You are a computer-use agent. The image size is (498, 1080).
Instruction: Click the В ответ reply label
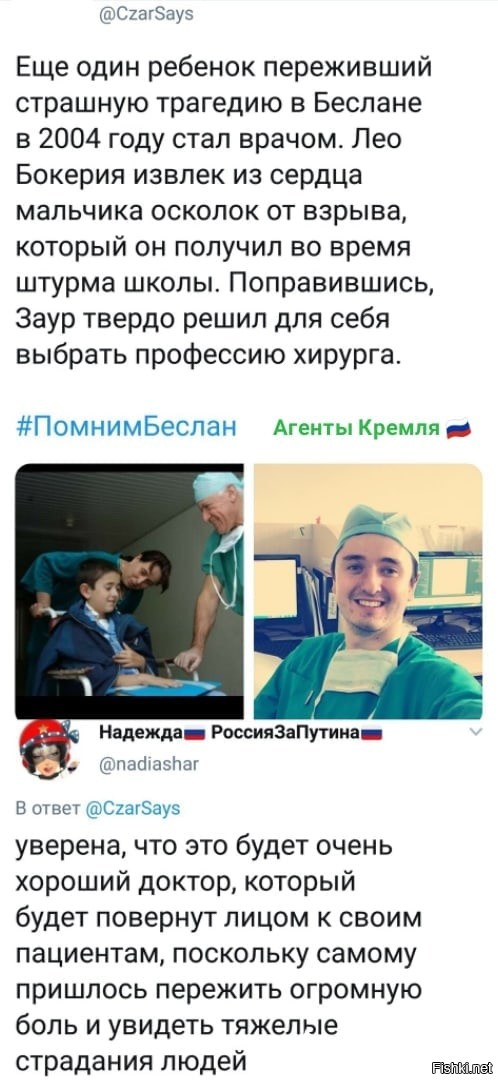click(x=50, y=808)
